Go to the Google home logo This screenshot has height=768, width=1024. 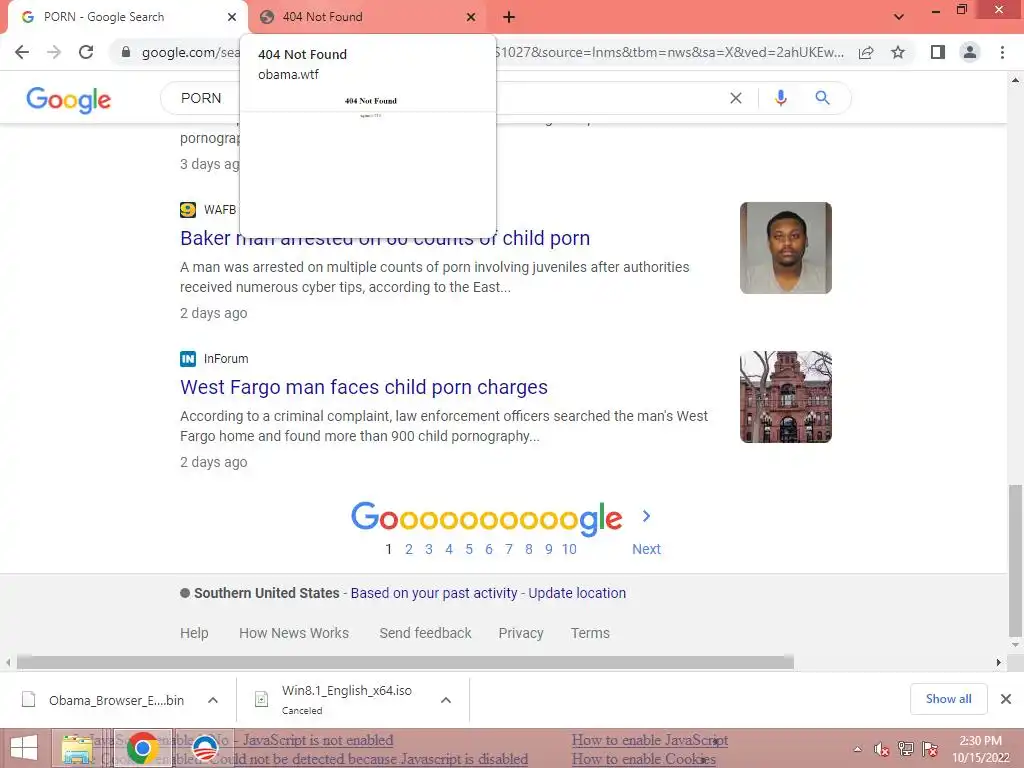pos(69,99)
